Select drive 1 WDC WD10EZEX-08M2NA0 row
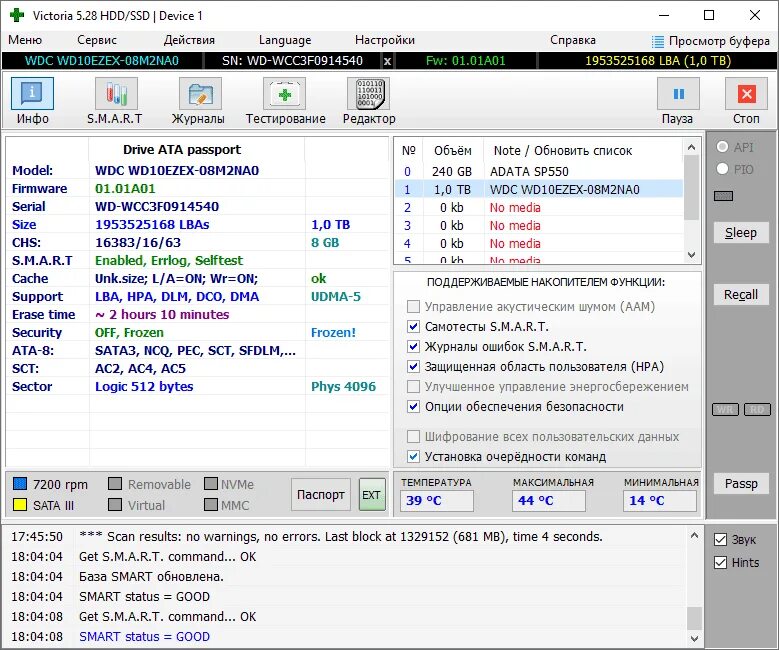This screenshot has height=650, width=779. [539, 189]
